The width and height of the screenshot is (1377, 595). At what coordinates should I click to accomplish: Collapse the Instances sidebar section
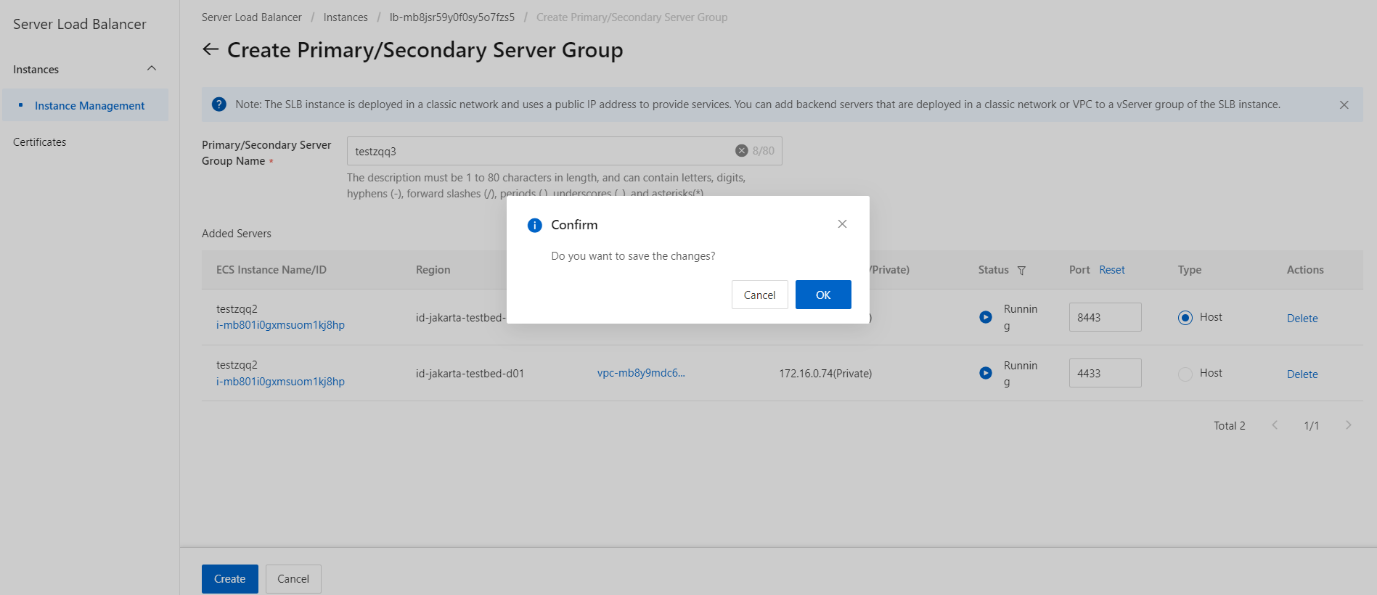(x=152, y=69)
